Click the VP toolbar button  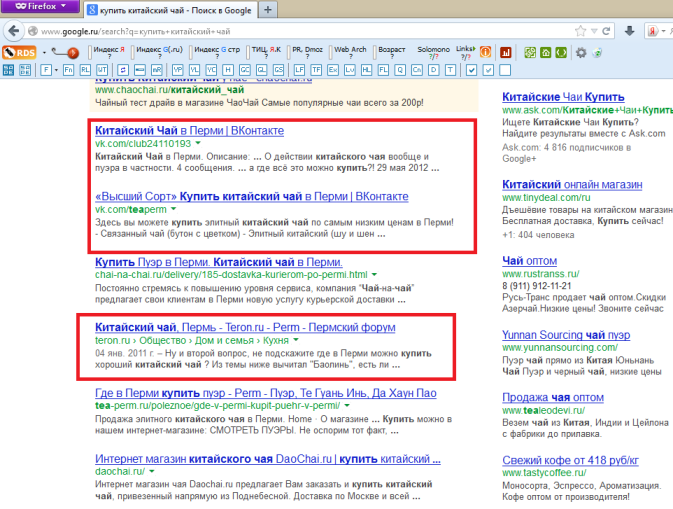coord(177,70)
